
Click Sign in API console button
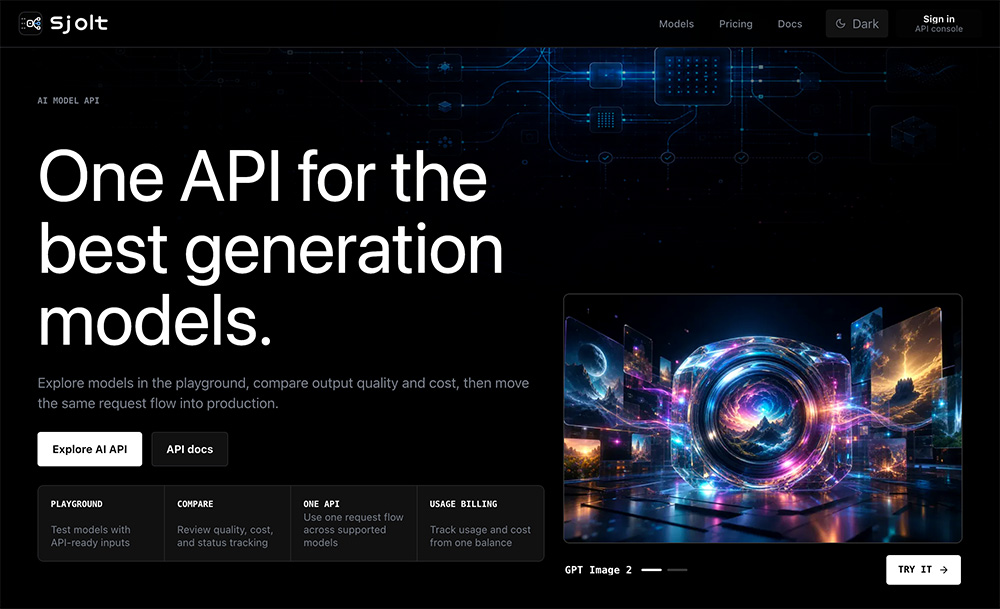[x=939, y=24]
